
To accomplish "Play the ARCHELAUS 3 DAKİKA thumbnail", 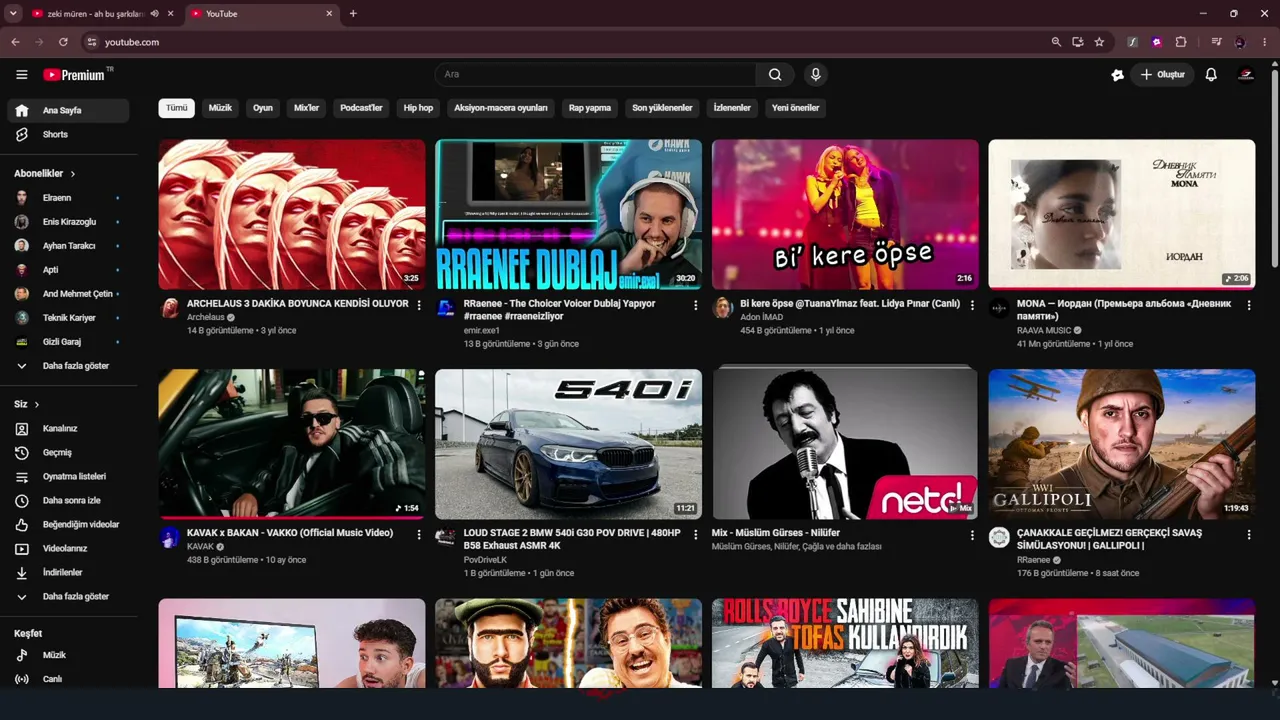I will tap(292, 214).
